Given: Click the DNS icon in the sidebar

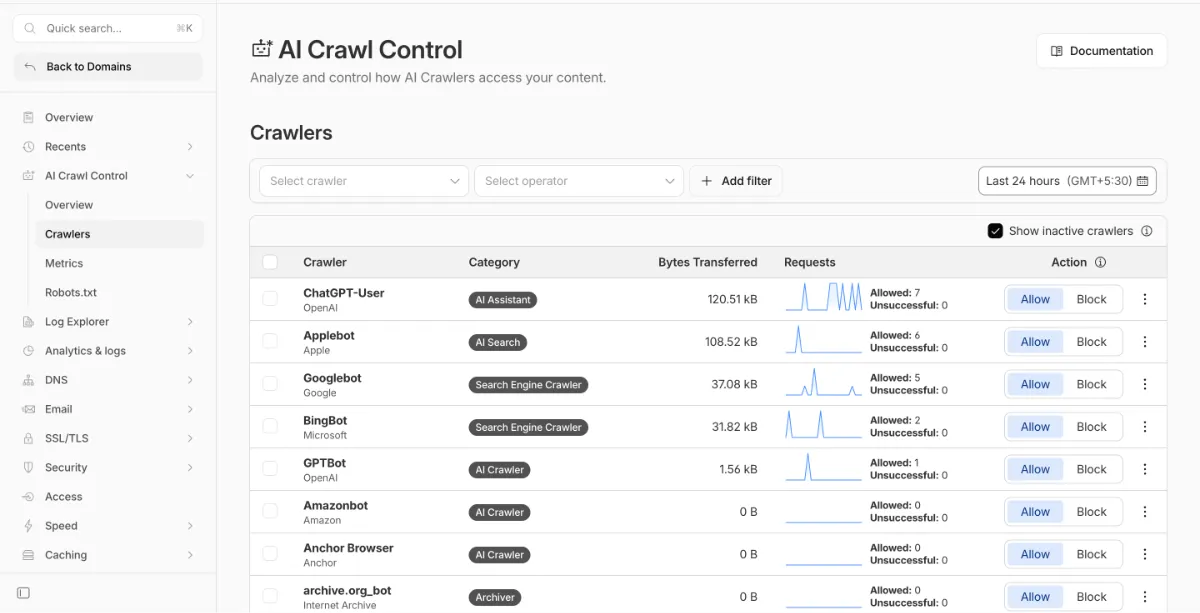Looking at the screenshot, I should pyautogui.click(x=31, y=380).
